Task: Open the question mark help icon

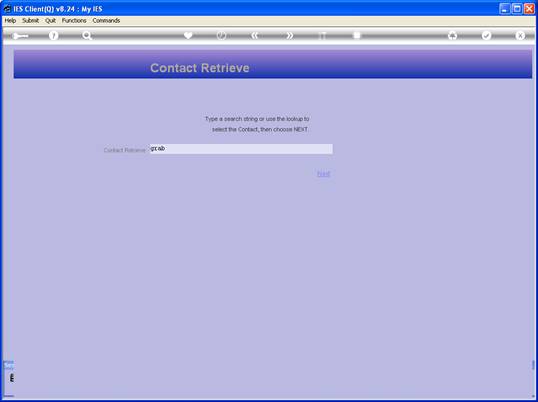Action: click(53, 36)
